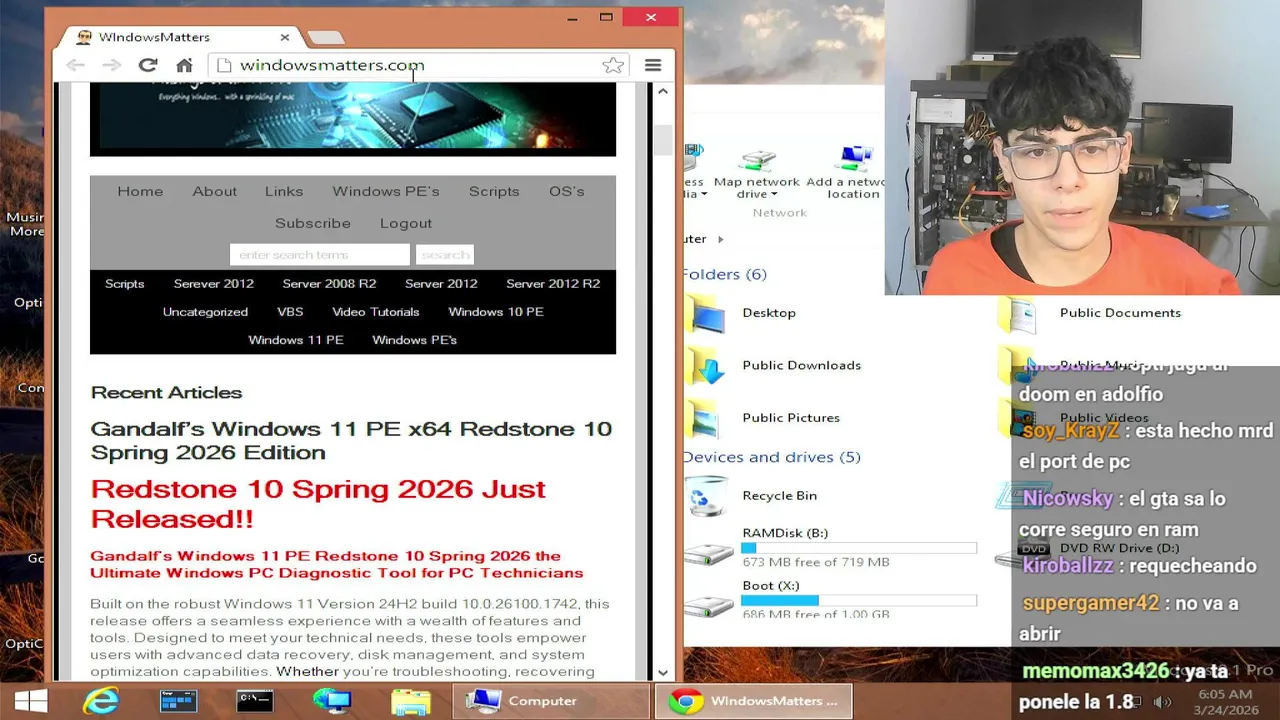1280x720 pixels.
Task: Reload the page in Chrome
Action: (x=148, y=65)
